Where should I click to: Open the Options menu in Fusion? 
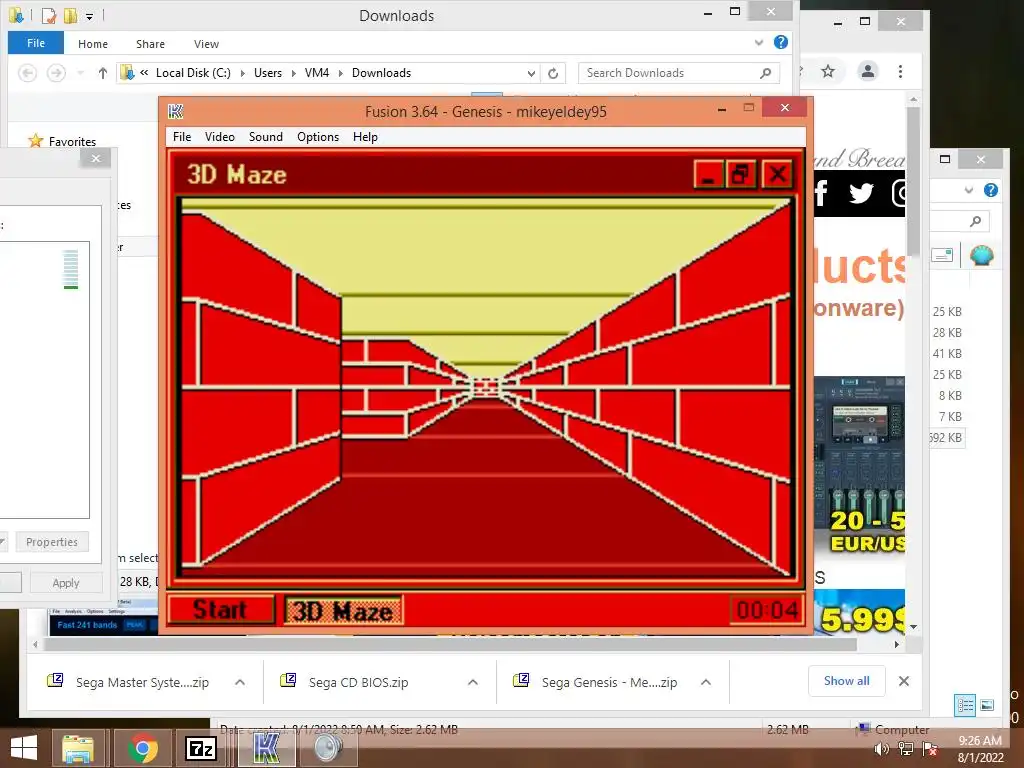(318, 136)
